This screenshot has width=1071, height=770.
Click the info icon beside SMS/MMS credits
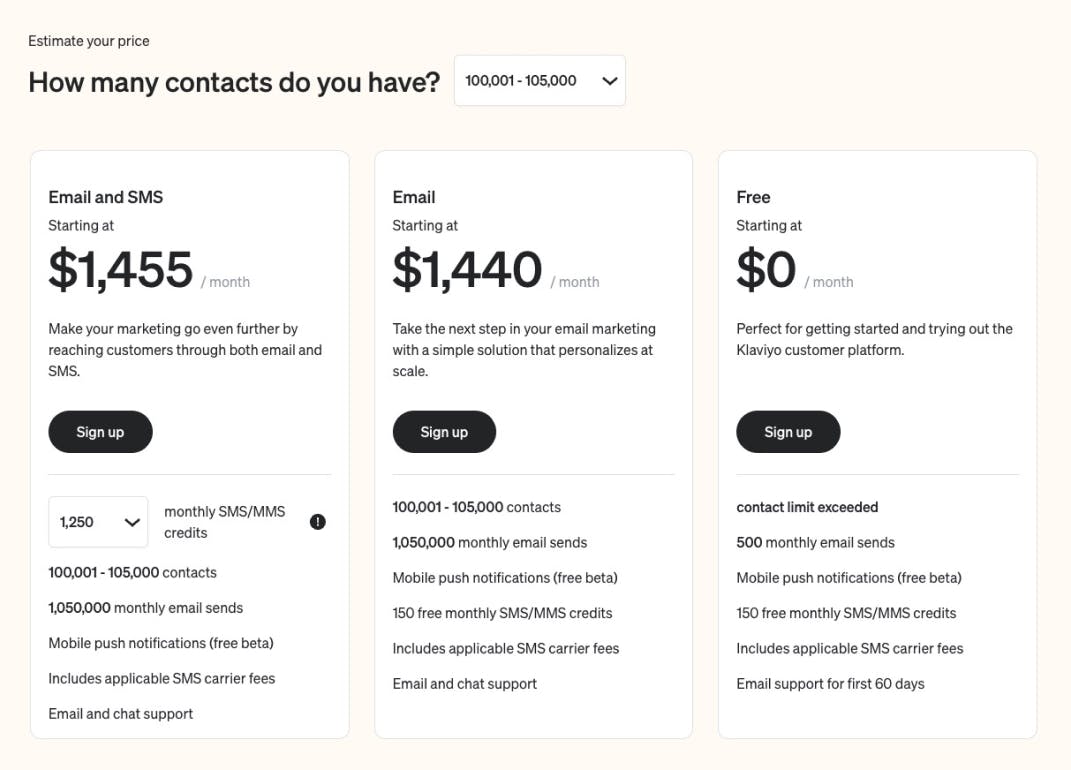318,522
